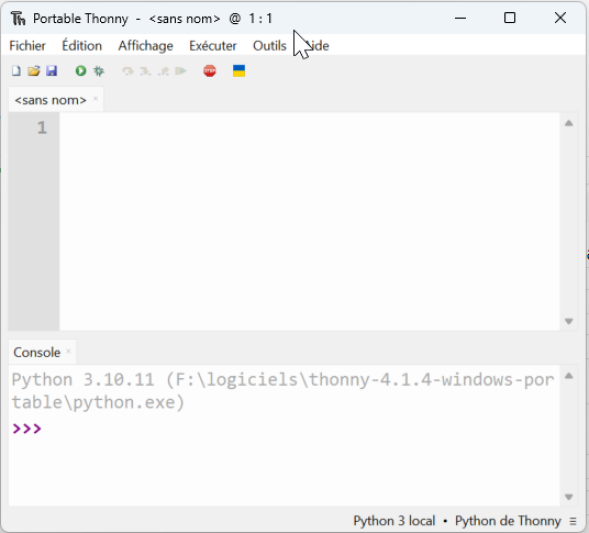Open the Exécuter menu

pos(213,46)
